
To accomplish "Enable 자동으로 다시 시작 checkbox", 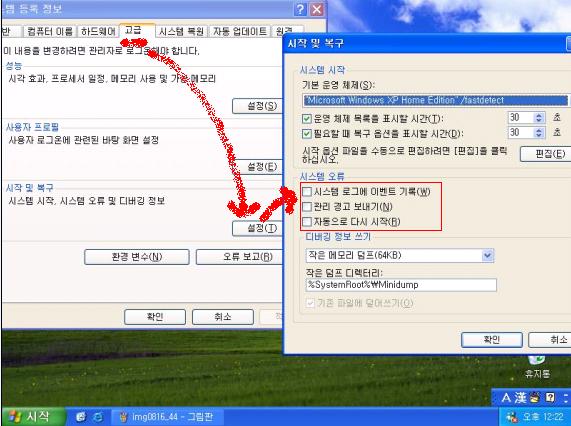I will coord(307,222).
